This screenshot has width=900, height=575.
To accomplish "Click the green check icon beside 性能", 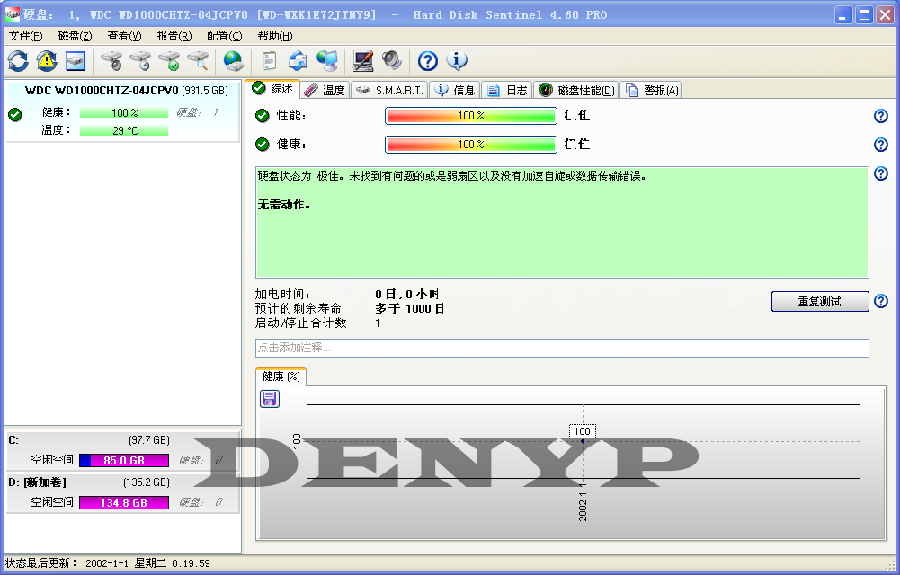I will [x=262, y=115].
